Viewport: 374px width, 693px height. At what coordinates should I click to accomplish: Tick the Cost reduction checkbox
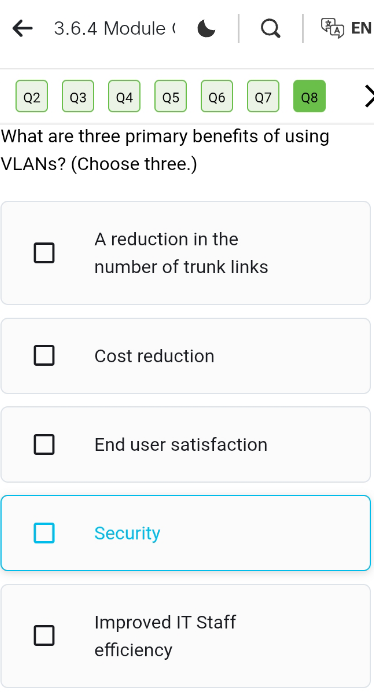tap(44, 356)
